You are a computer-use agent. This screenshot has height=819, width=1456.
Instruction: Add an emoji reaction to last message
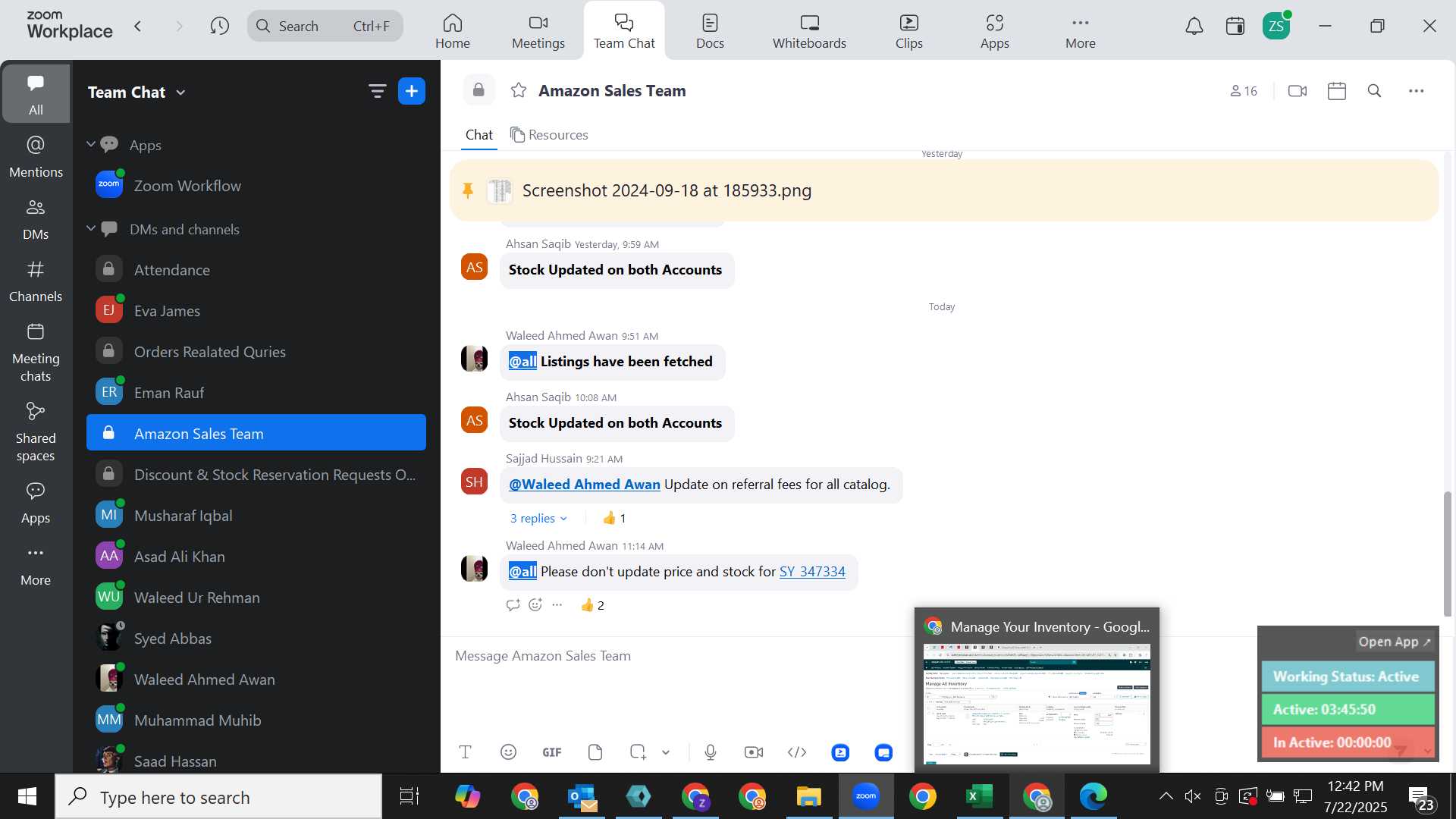[535, 605]
